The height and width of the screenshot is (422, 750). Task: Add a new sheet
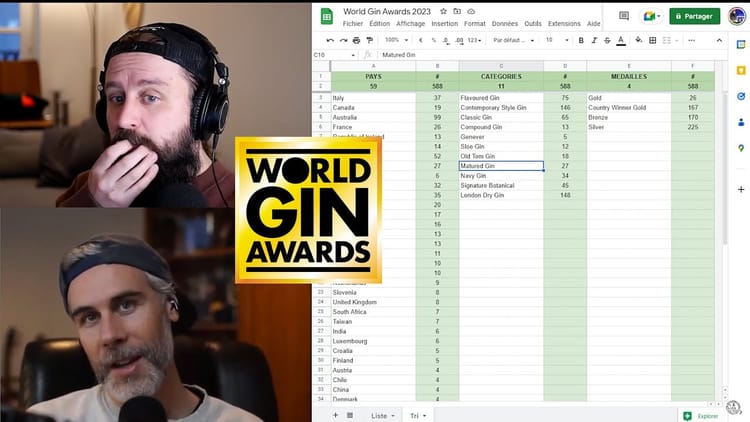(x=335, y=415)
